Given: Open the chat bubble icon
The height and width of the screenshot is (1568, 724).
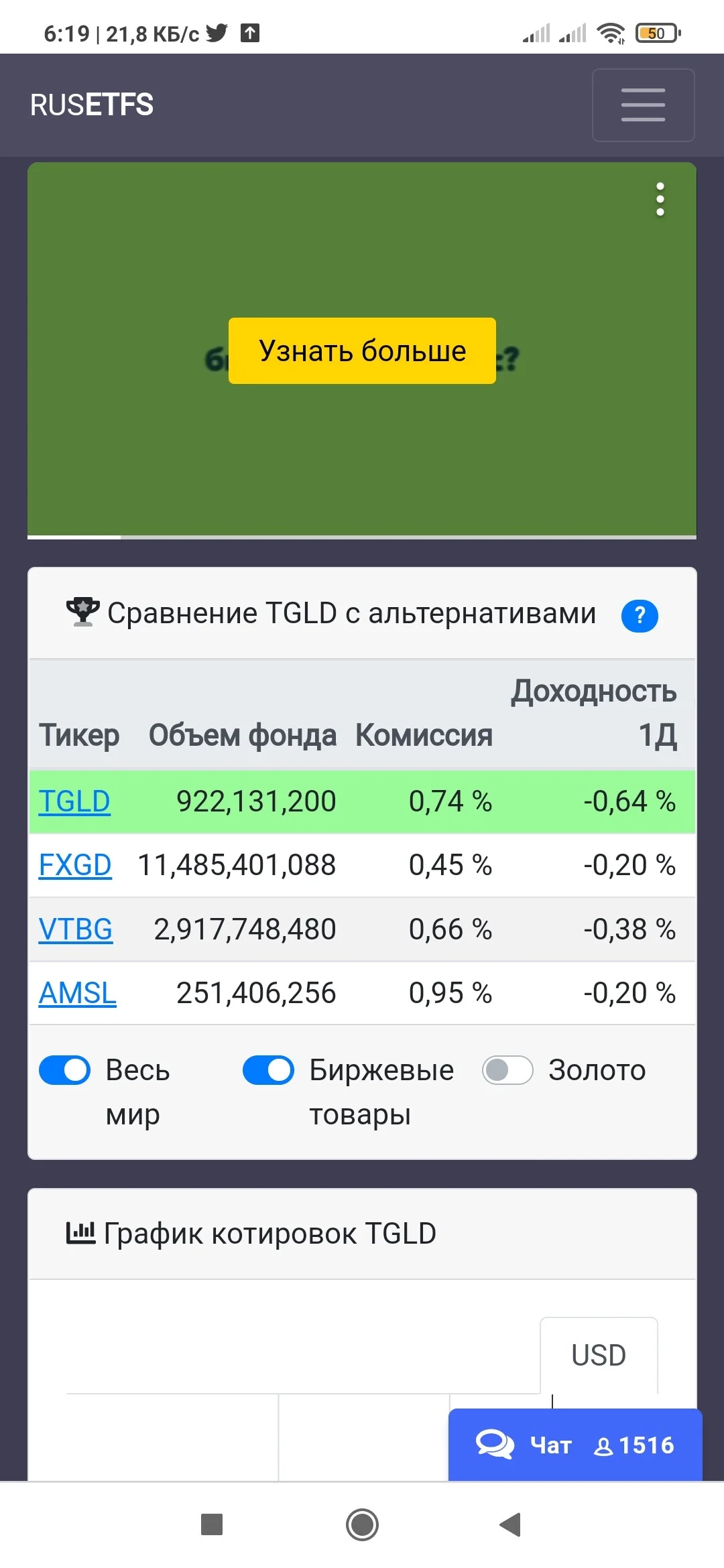Looking at the screenshot, I should click(495, 1444).
